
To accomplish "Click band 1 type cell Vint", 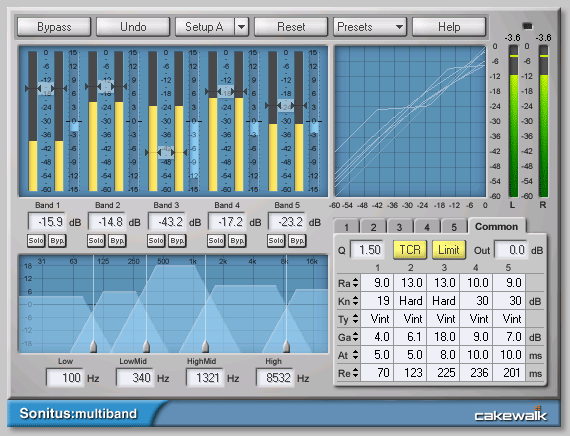I will 377,319.
